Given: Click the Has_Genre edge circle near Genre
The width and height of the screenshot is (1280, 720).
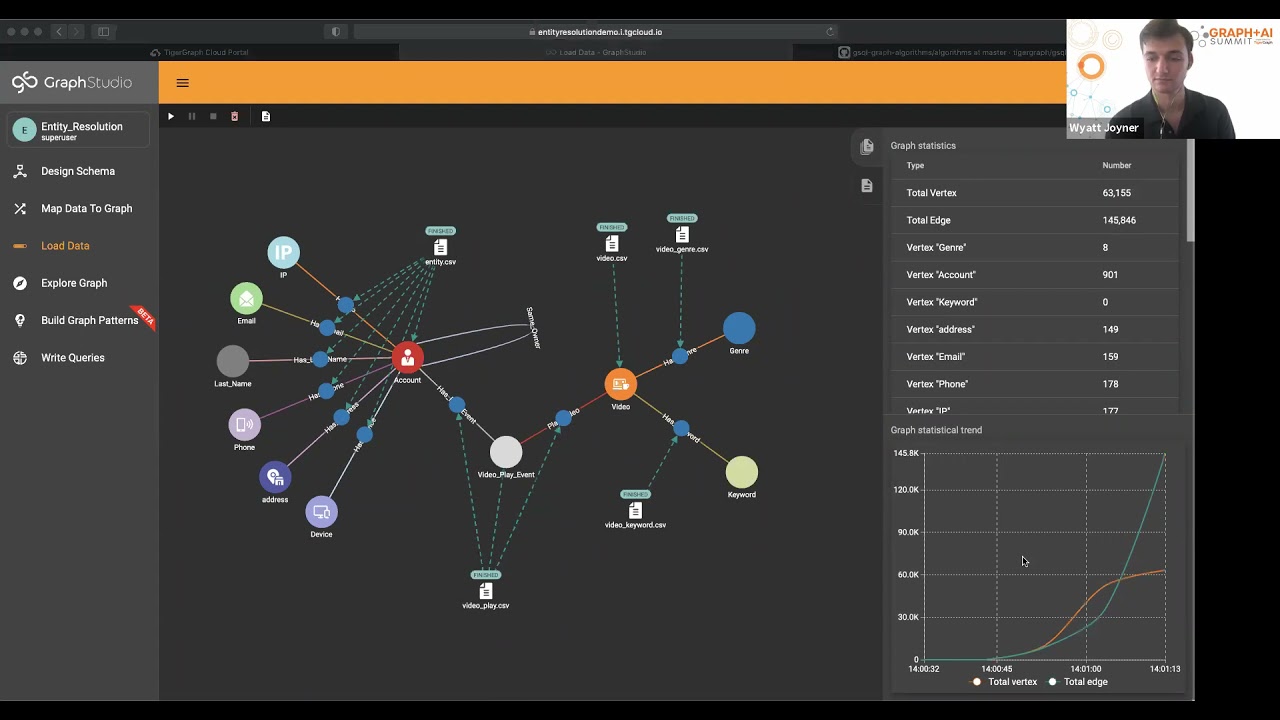Looking at the screenshot, I should click(x=680, y=356).
